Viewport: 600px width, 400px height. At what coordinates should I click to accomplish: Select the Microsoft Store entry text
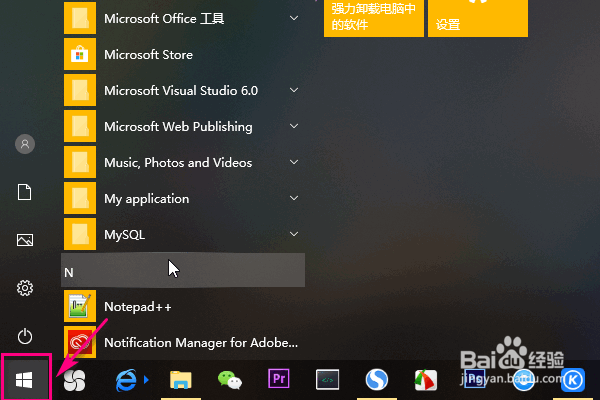148,55
